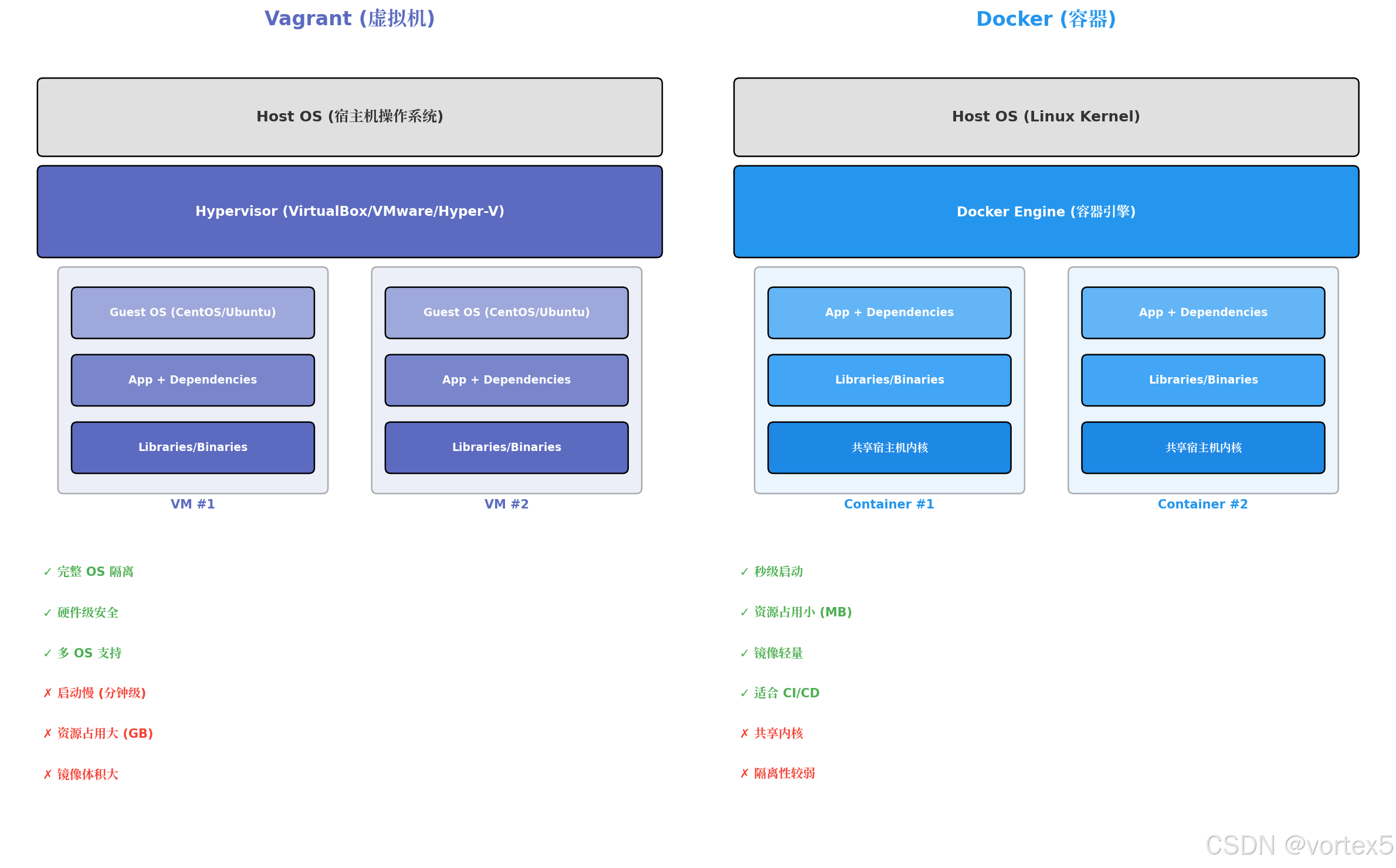Click the "隔离性较弱" drawback line
This screenshot has height=868, width=1396.
778,774
